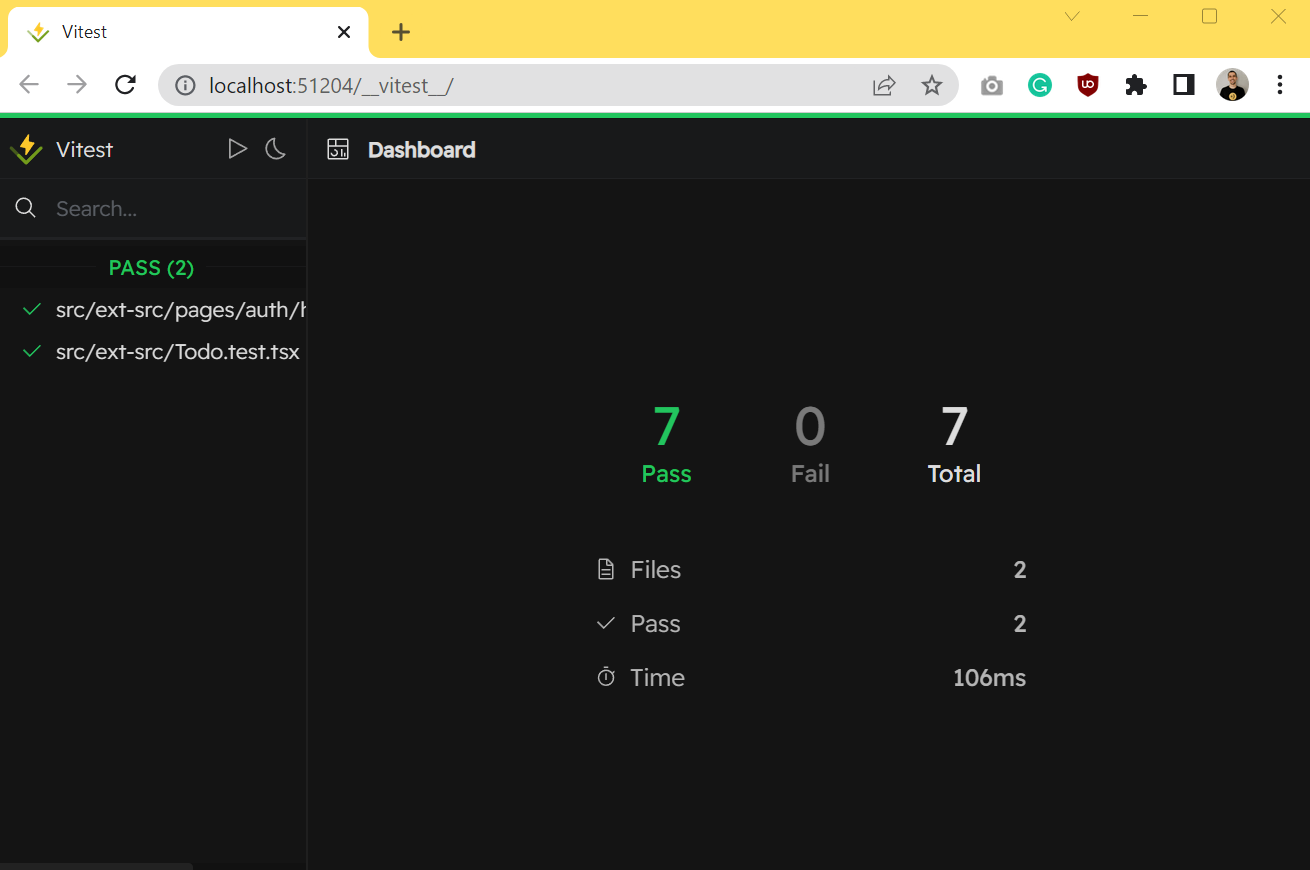The width and height of the screenshot is (1310, 870).
Task: Click the Grammarly extension icon
Action: click(x=1039, y=85)
